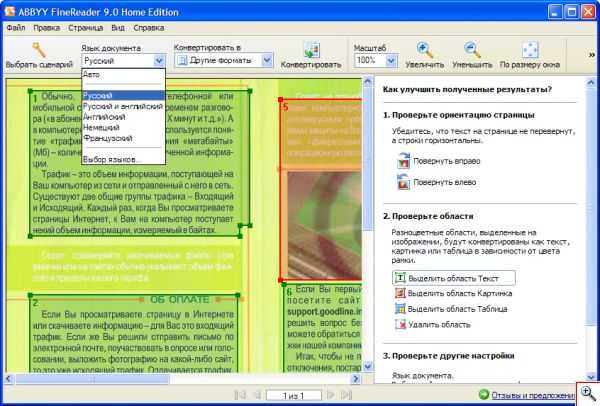Select text region number 6 on page
Image resolution: width=600 pixels, height=406 pixels.
[323, 329]
